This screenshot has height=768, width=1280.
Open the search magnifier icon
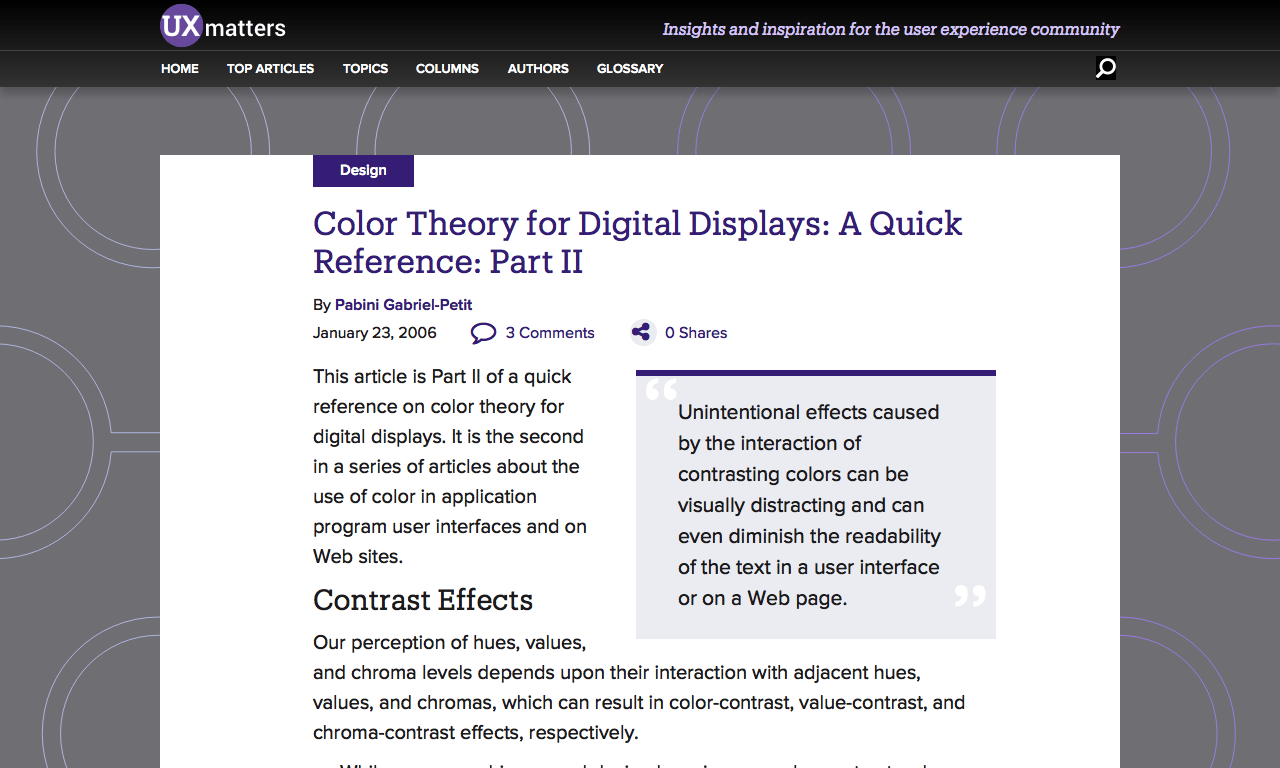click(1105, 68)
